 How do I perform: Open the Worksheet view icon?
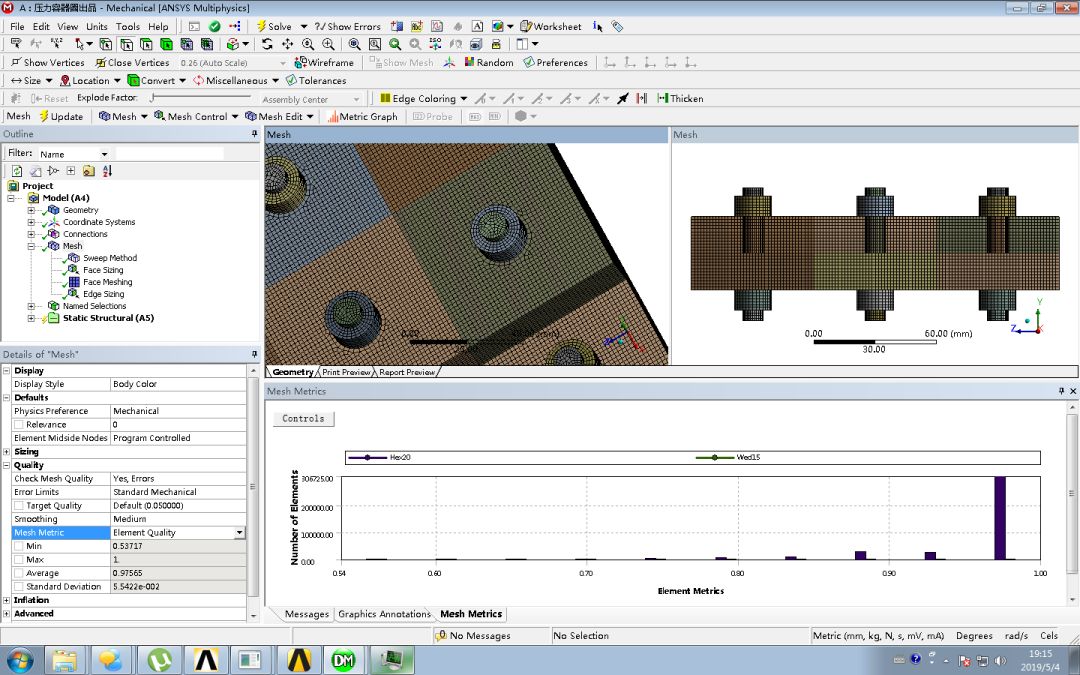tap(525, 26)
